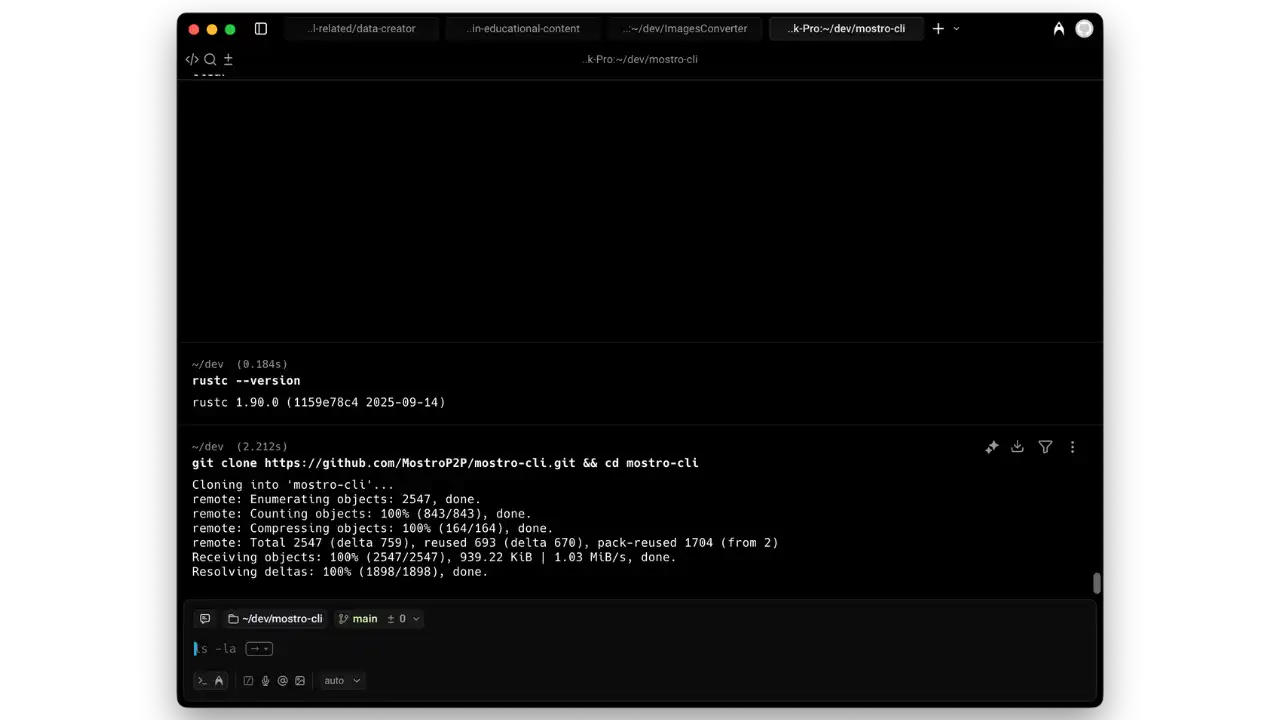Switch input to terminal command mode
Viewport: 1280px width, 720px height.
point(202,681)
